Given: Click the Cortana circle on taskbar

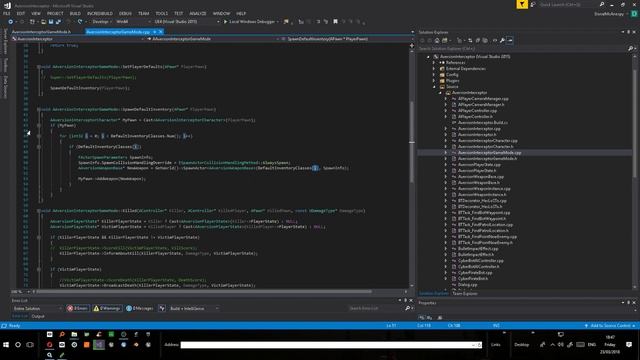Looking at the screenshot, I should [18, 345].
